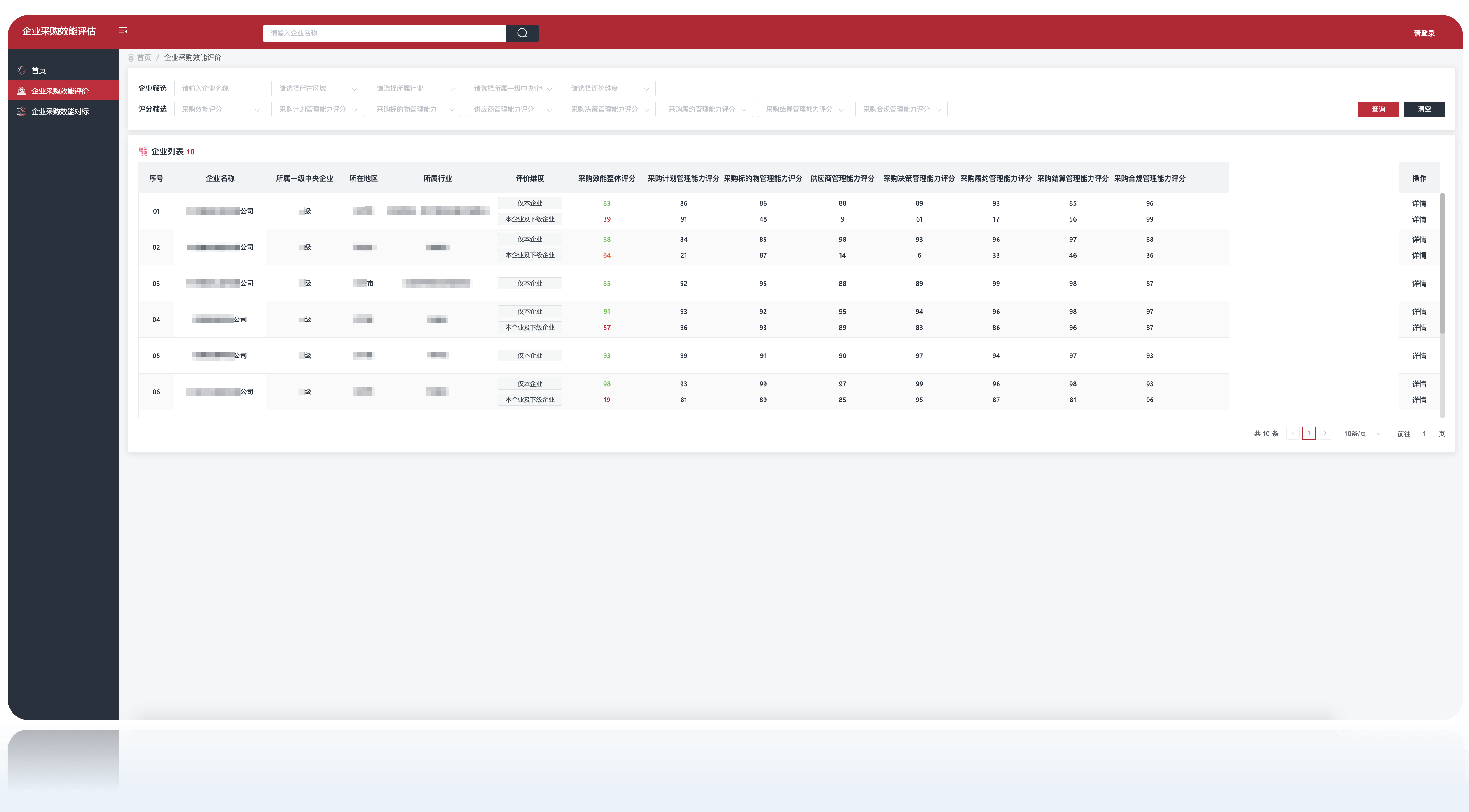Click 仅本企业 tag in row 03
Image resolution: width=1469 pixels, height=812 pixels.
(530, 283)
